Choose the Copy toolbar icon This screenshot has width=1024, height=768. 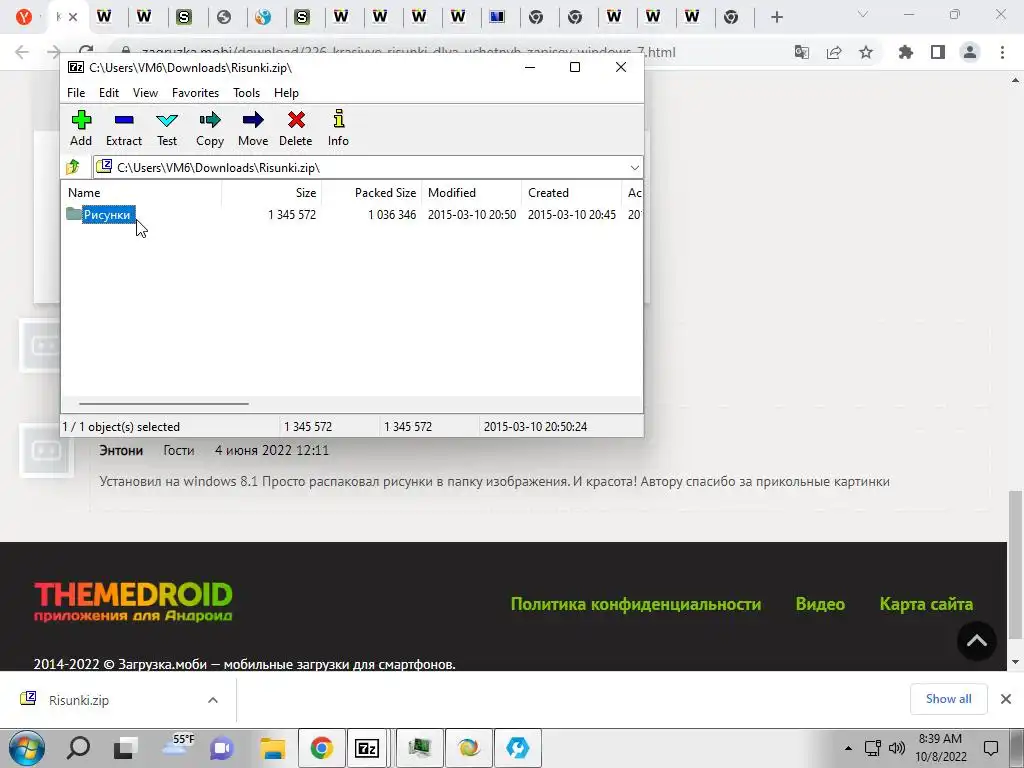(210, 128)
